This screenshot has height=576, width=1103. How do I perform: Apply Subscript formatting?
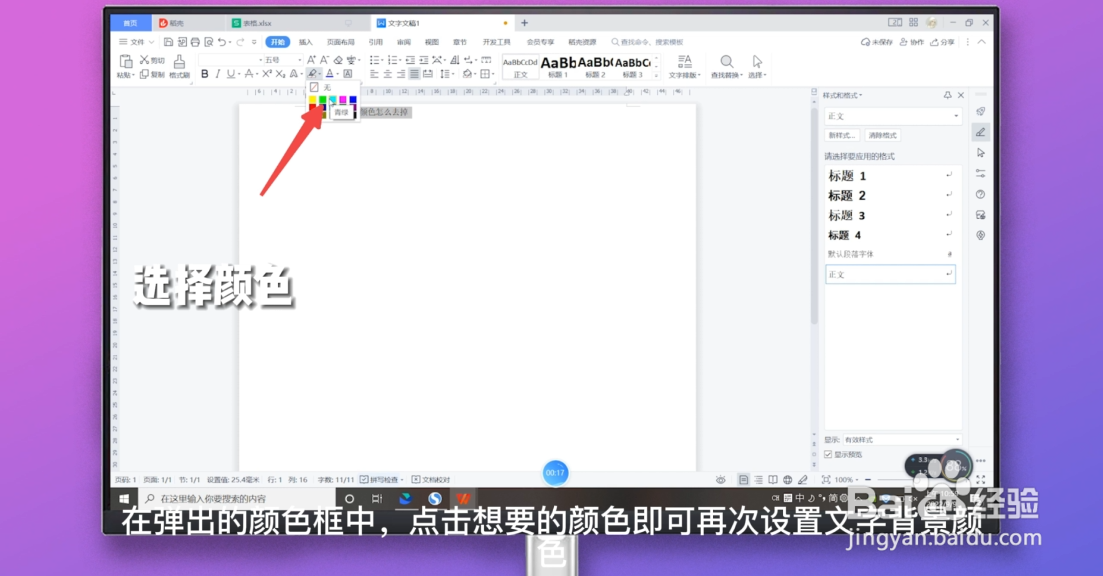(x=280, y=74)
